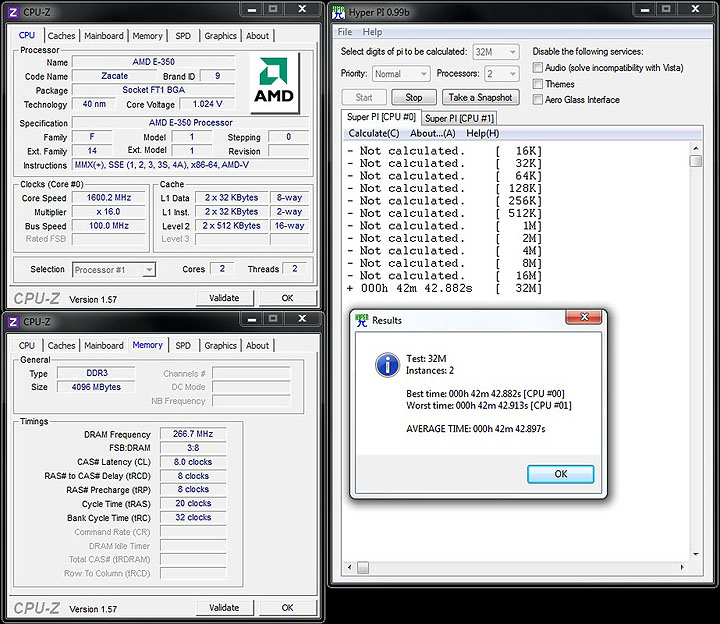Click the horizontal scroll left arrow in Super PI

[349, 568]
